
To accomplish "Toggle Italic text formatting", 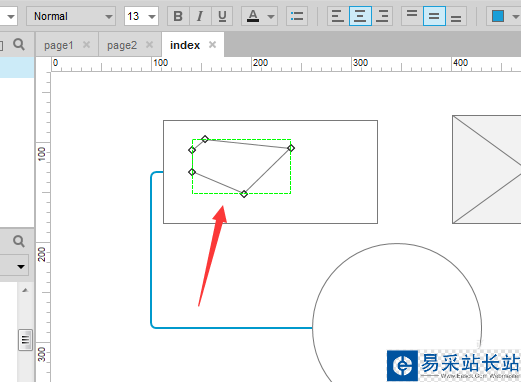I will pos(200,16).
